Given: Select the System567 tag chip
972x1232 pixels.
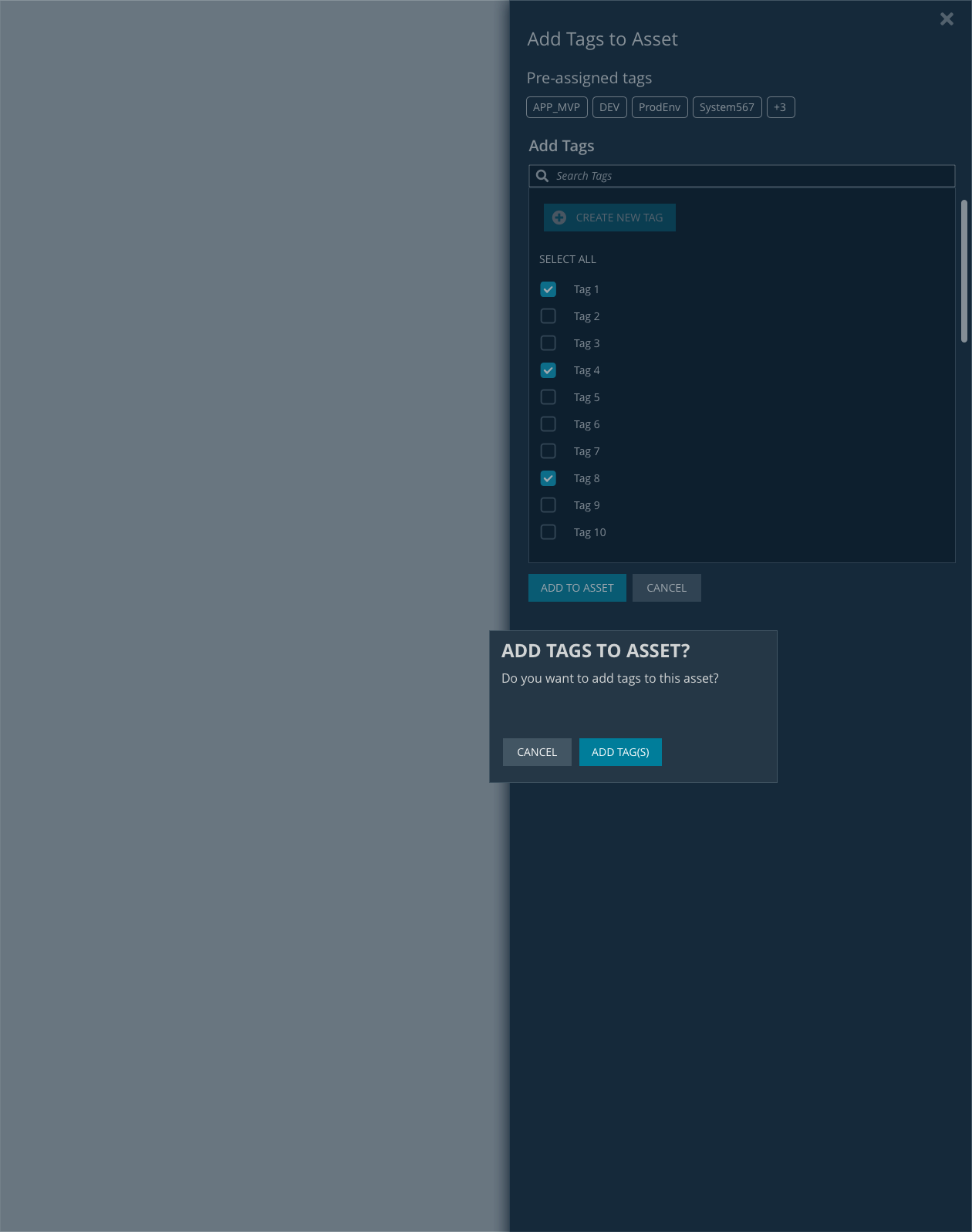Looking at the screenshot, I should (x=727, y=107).
